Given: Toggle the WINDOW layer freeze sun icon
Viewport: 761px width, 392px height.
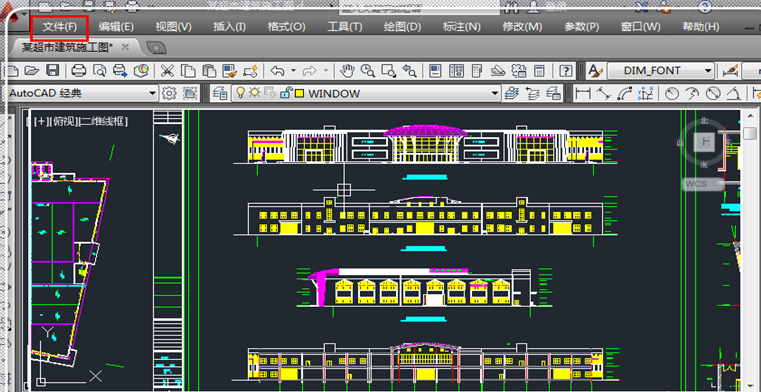Looking at the screenshot, I should (x=255, y=93).
